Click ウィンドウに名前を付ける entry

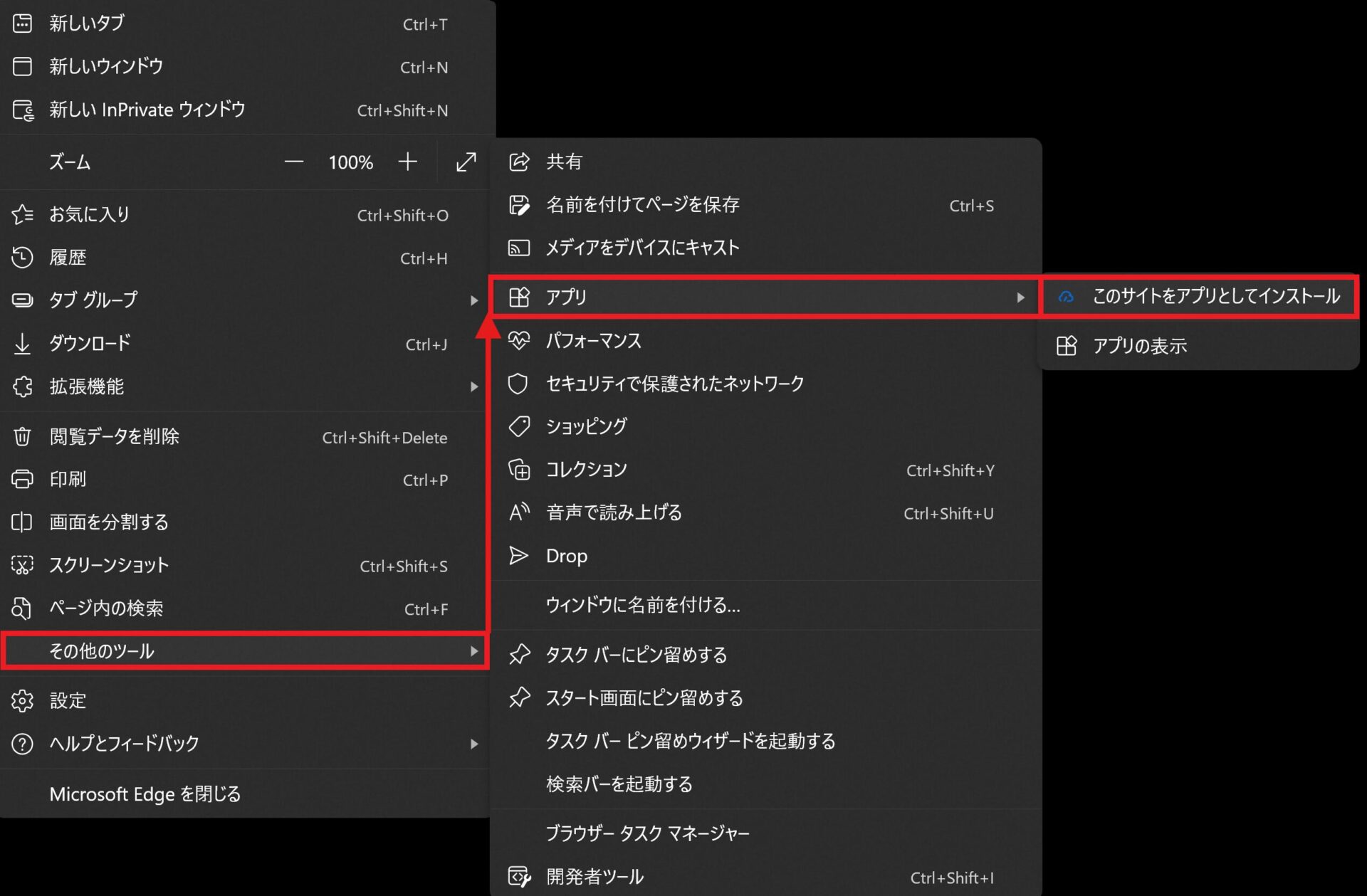click(x=642, y=605)
